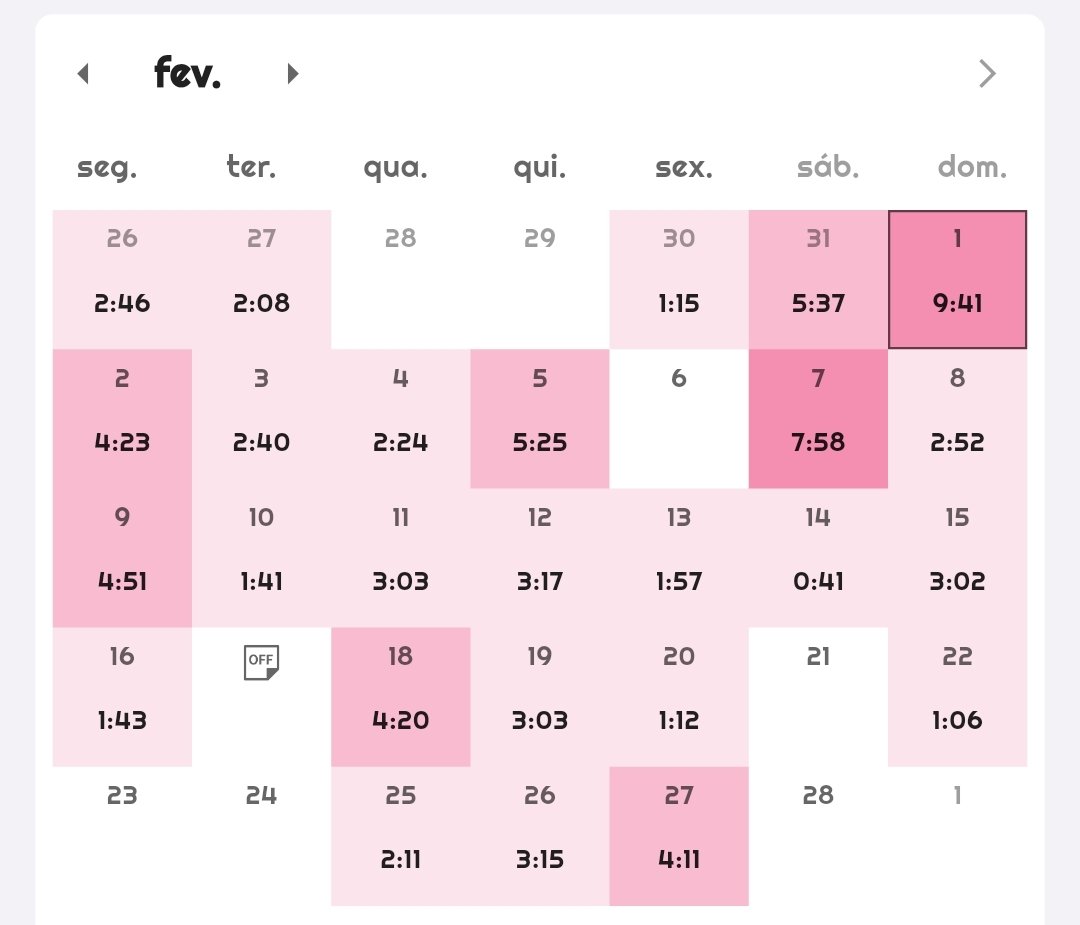
Task: Open day 2 showing 4:23
Action: 122,419
